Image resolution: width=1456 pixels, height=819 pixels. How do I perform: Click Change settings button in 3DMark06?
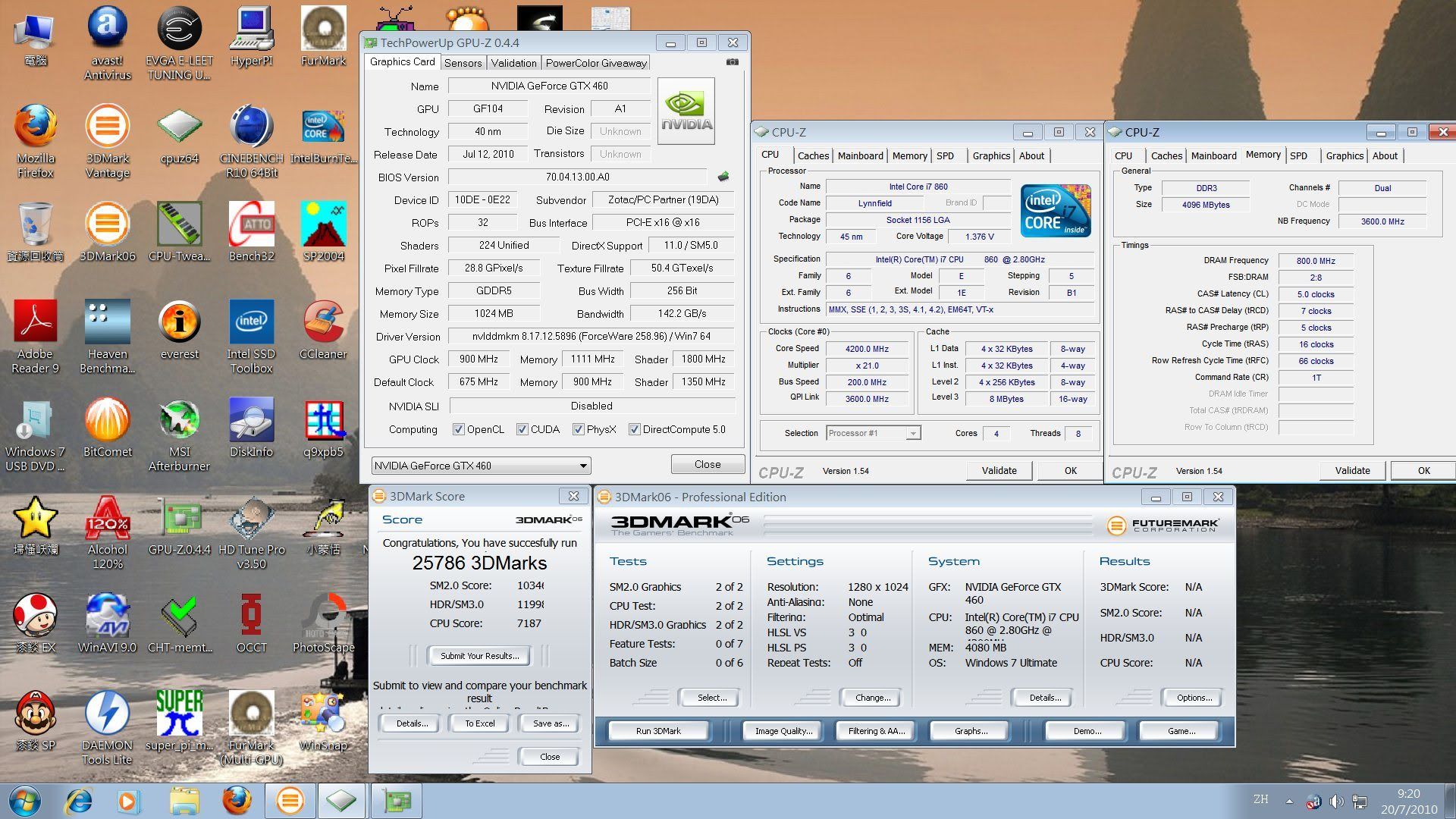pos(873,698)
